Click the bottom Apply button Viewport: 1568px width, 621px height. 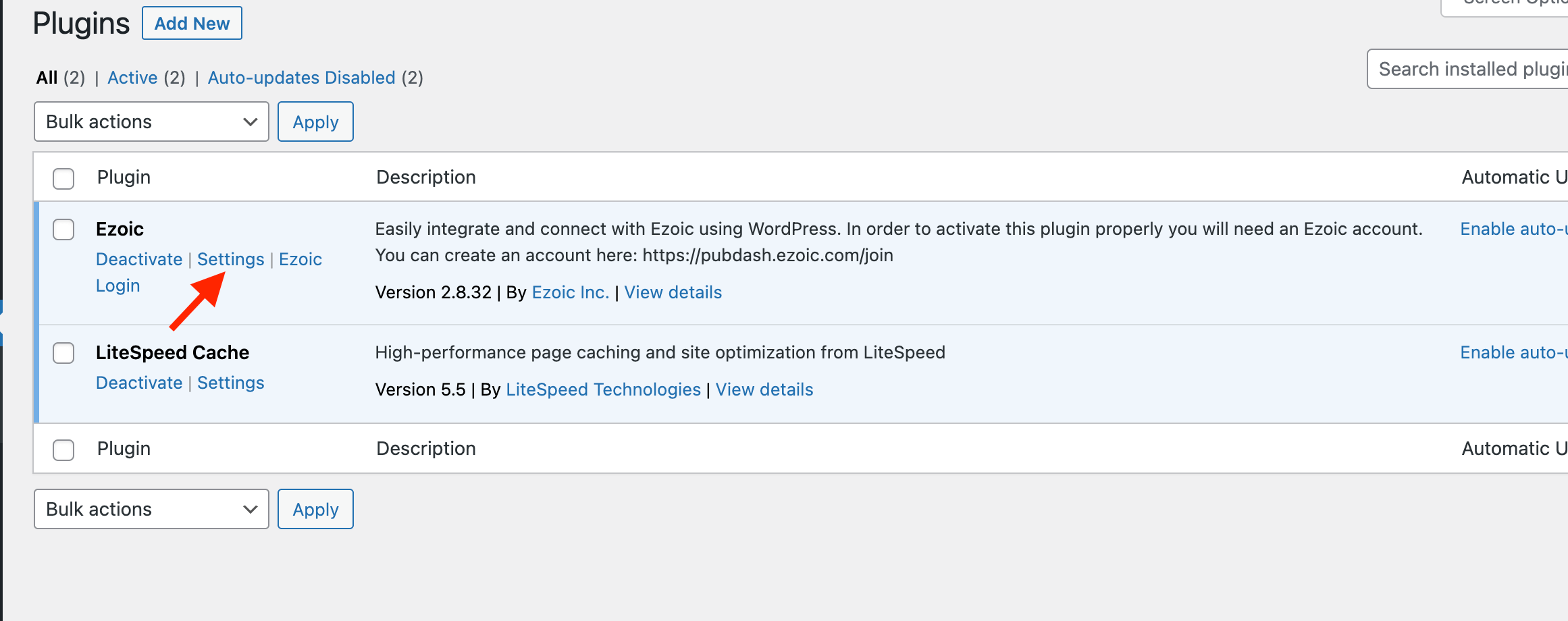pos(315,509)
